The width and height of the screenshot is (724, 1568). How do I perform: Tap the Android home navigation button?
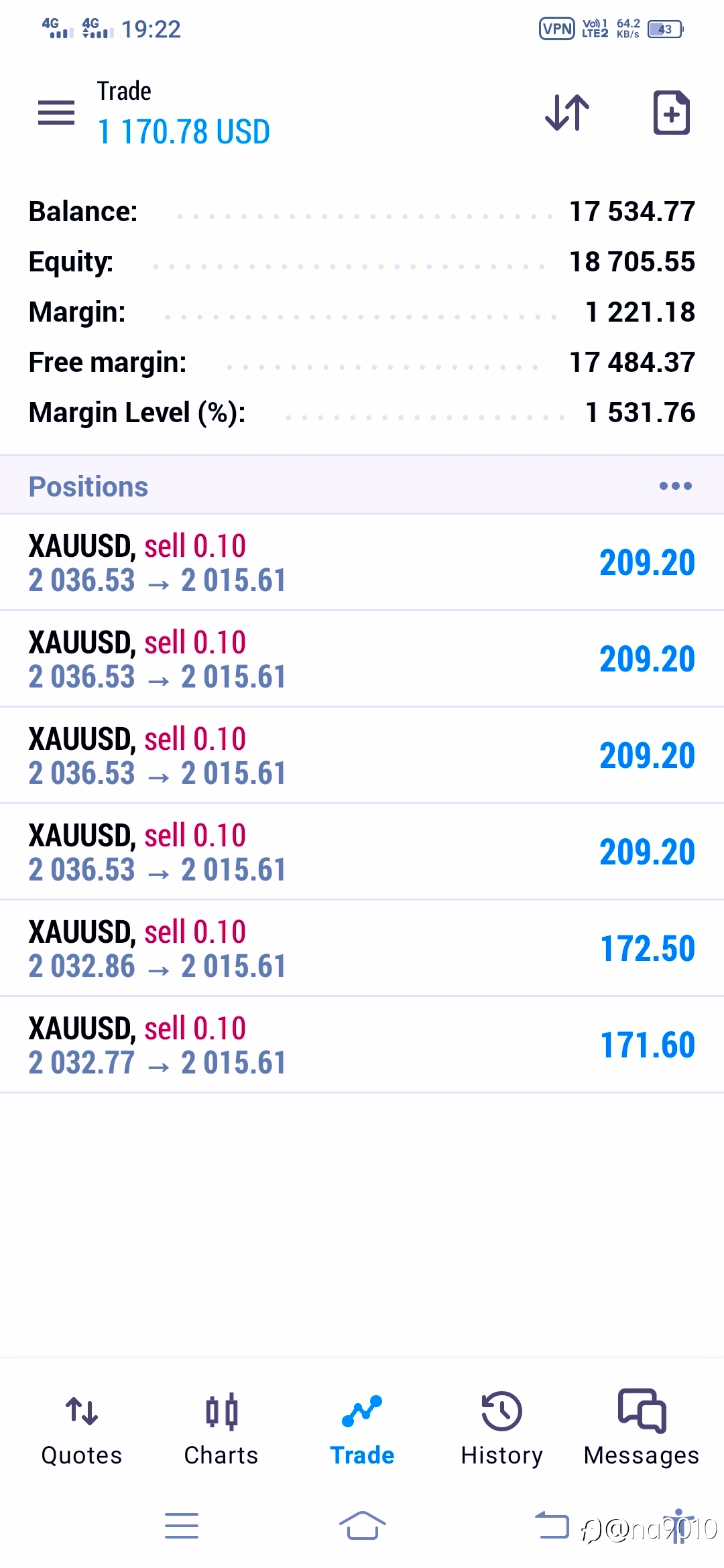pos(362,1526)
